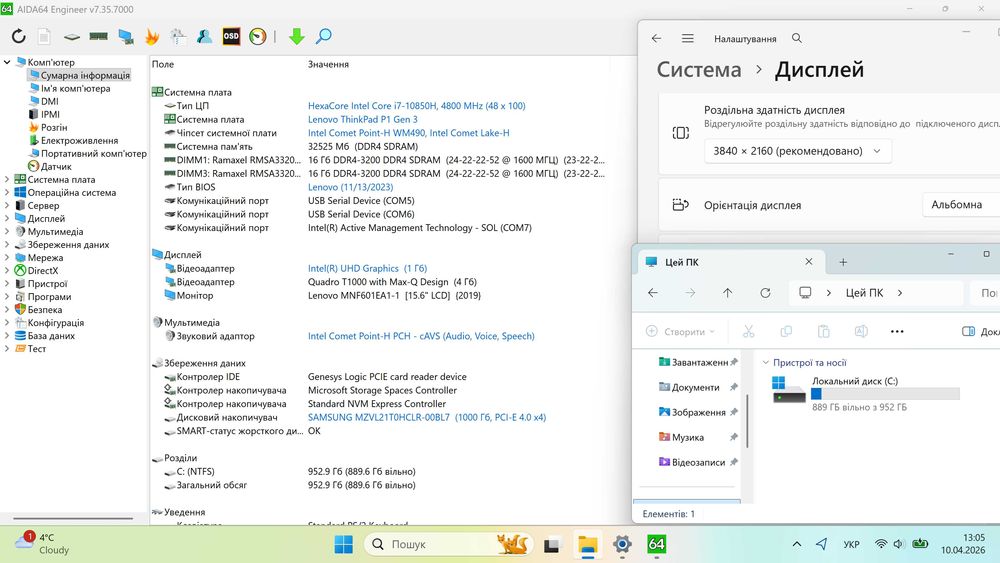Open the 3840 × 2160 resolution dropdown
The width and height of the screenshot is (1000, 563).
797,151
